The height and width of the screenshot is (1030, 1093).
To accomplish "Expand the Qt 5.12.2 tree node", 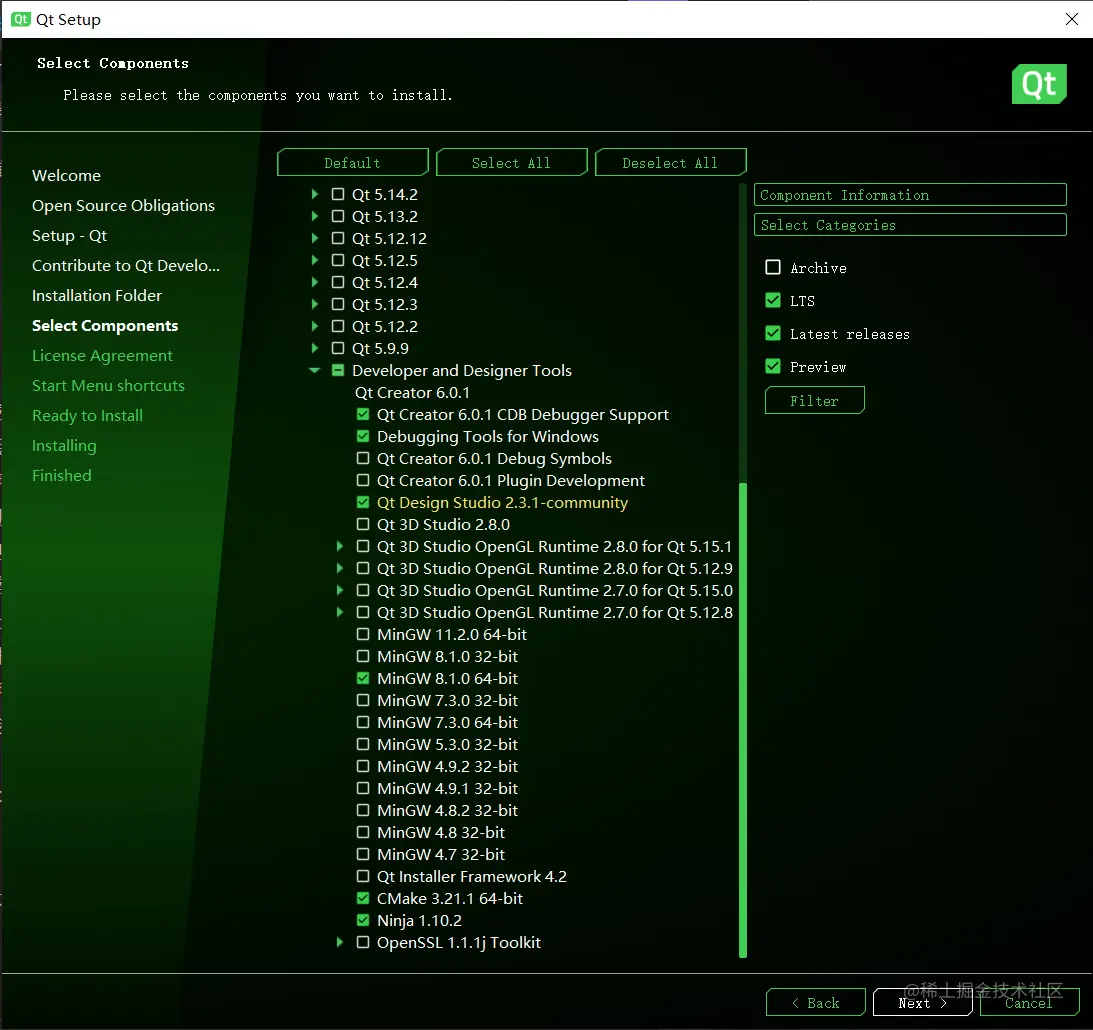I will [314, 326].
